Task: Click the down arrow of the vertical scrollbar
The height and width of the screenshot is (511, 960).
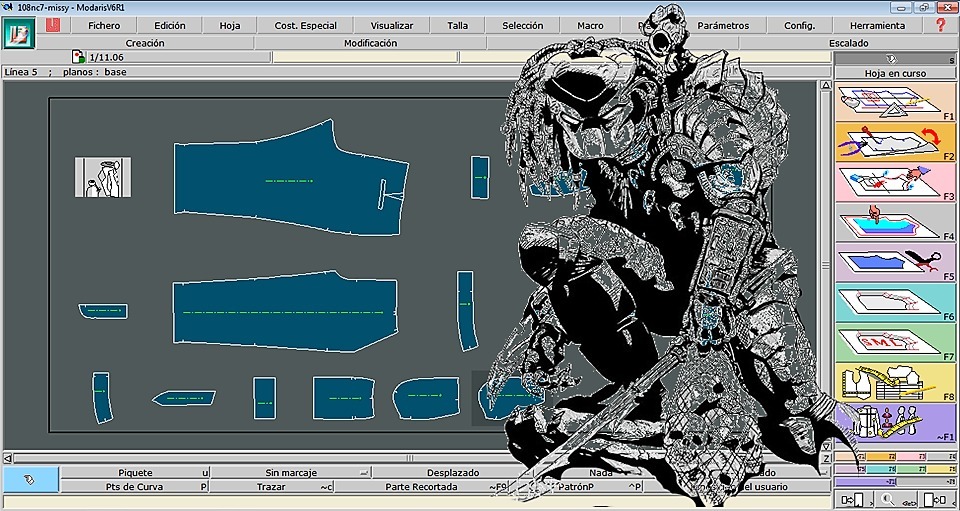Action: [x=826, y=446]
